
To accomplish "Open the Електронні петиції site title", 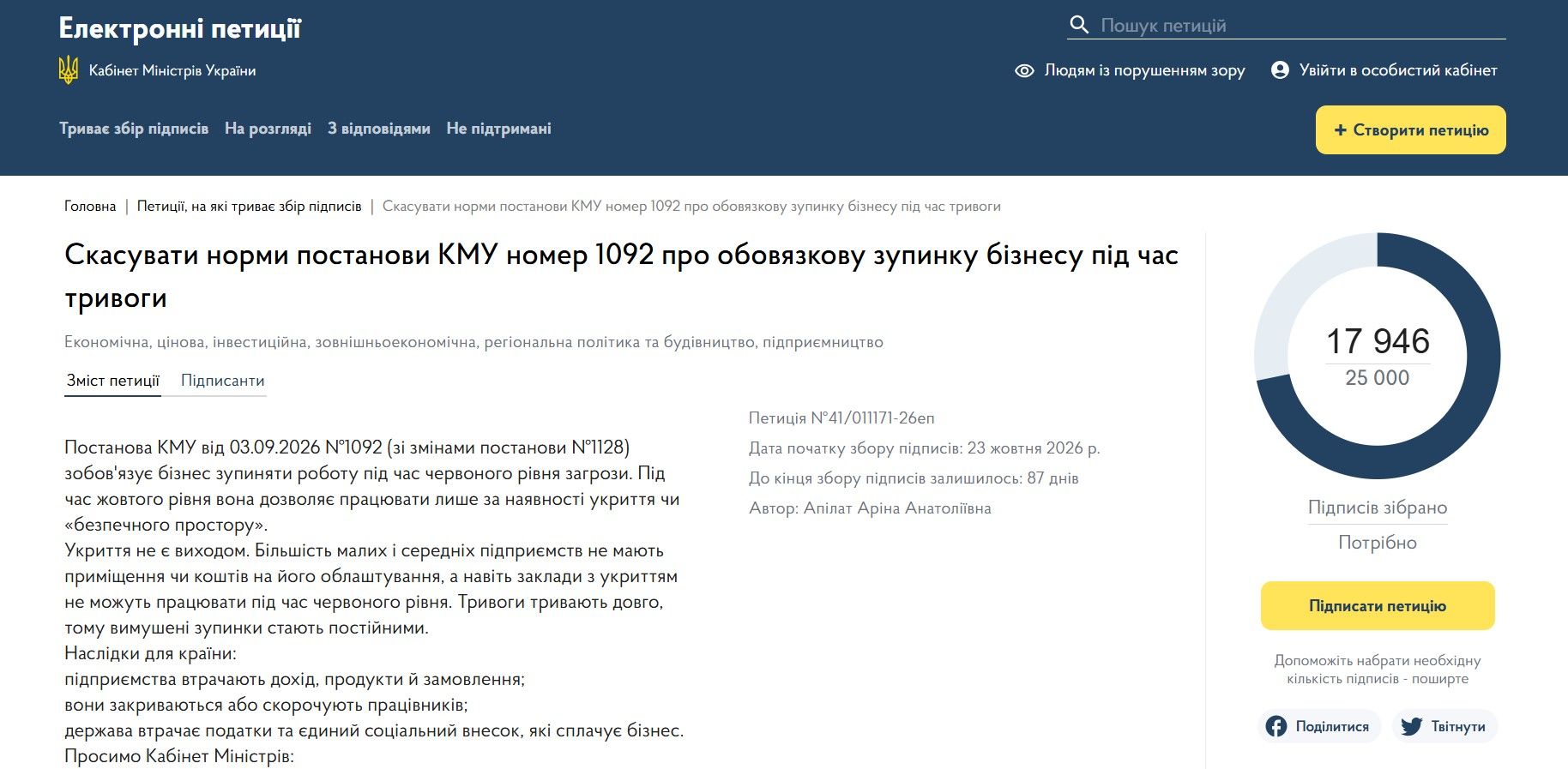I will [180, 28].
